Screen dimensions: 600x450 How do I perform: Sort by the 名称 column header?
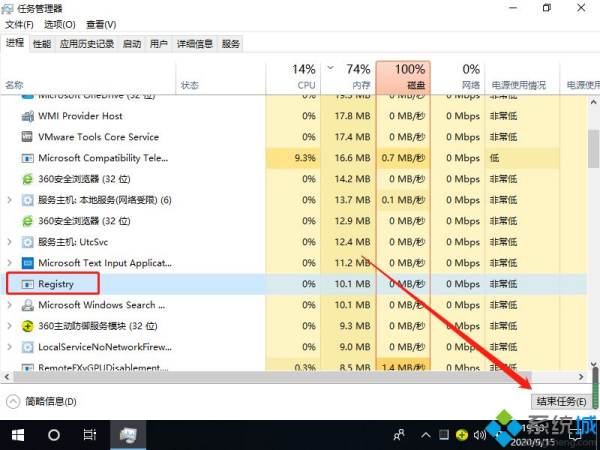(x=88, y=77)
